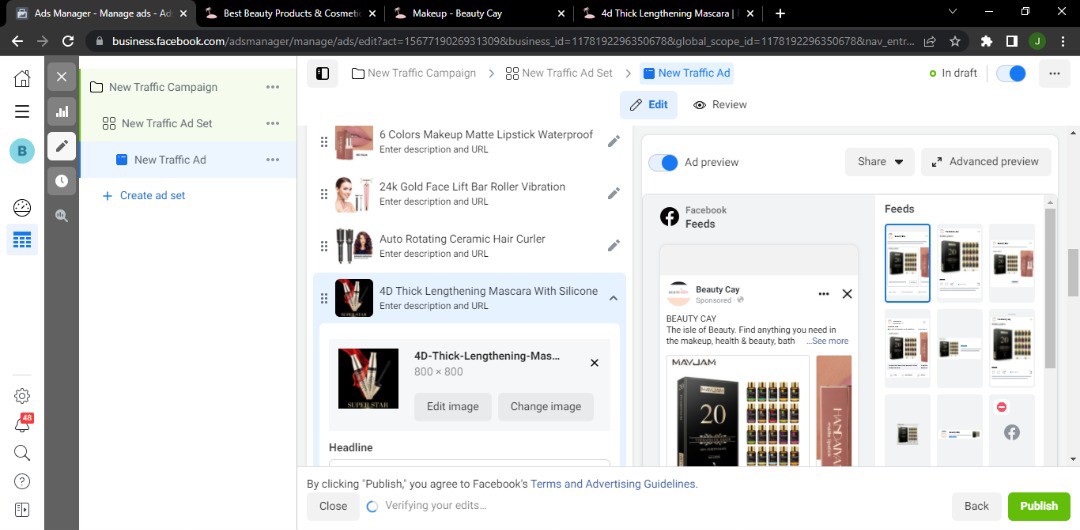Close the editing pane with X icon
Image resolution: width=1080 pixels, height=530 pixels.
(x=61, y=77)
